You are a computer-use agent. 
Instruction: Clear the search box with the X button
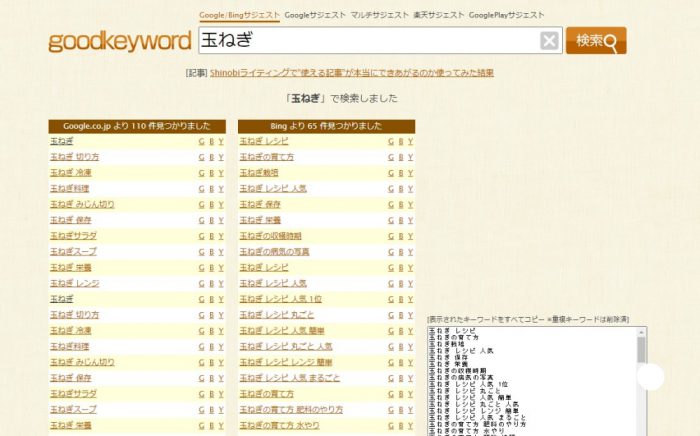[x=549, y=41]
